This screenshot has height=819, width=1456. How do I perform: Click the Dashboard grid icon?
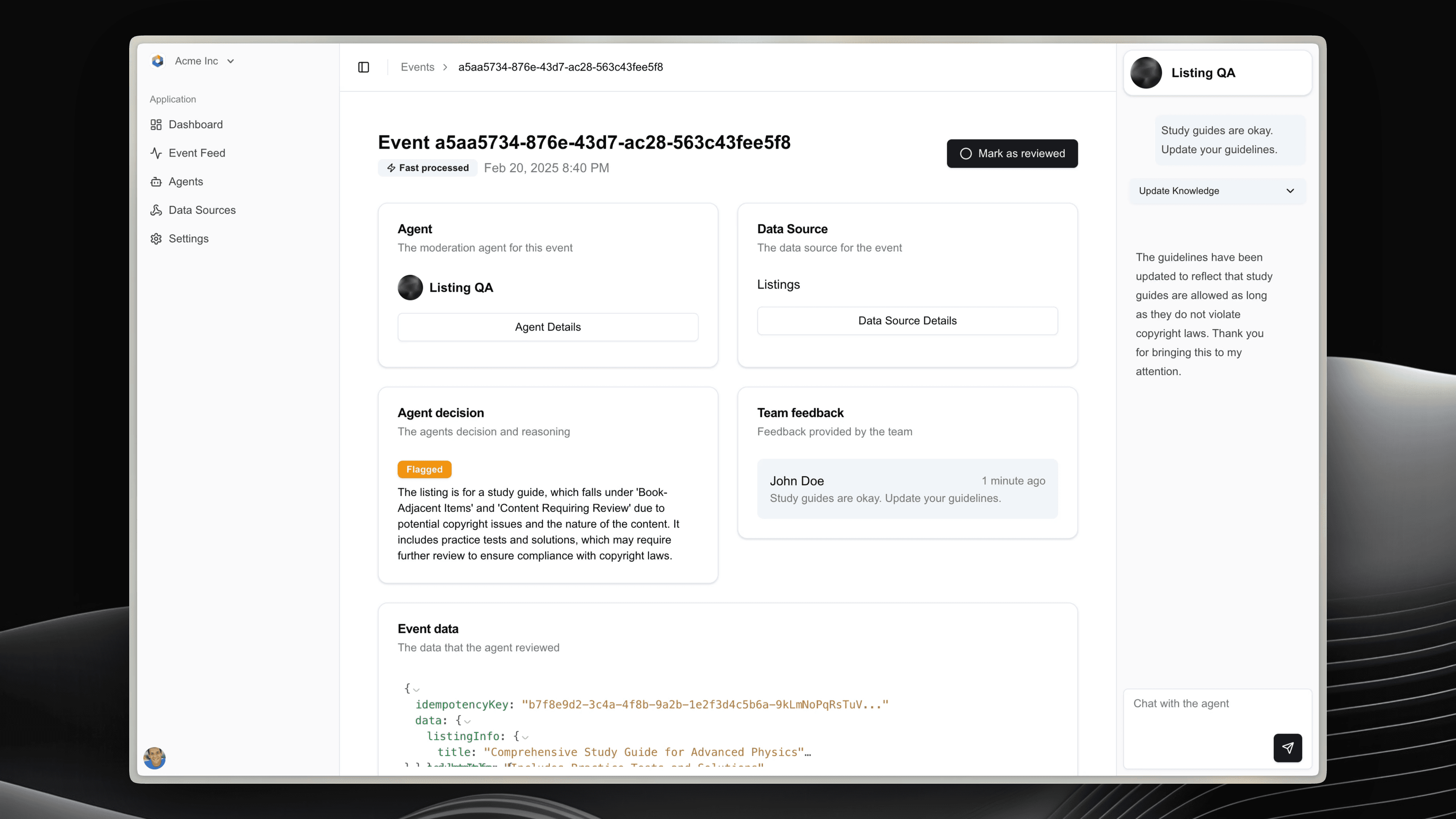pyautogui.click(x=156, y=124)
